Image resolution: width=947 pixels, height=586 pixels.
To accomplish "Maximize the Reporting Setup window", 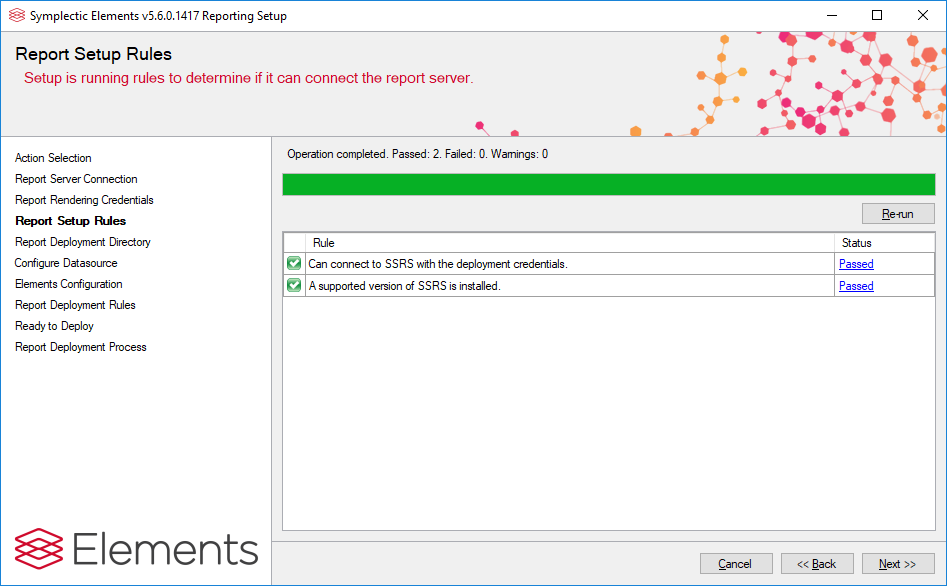I will (877, 16).
